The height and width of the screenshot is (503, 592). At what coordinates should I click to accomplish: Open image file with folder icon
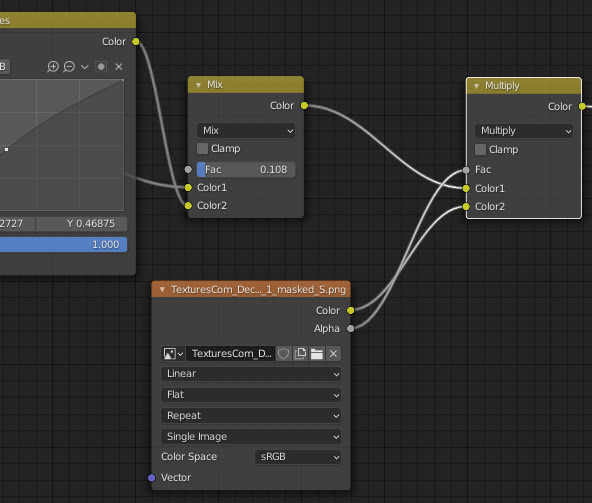pos(316,354)
